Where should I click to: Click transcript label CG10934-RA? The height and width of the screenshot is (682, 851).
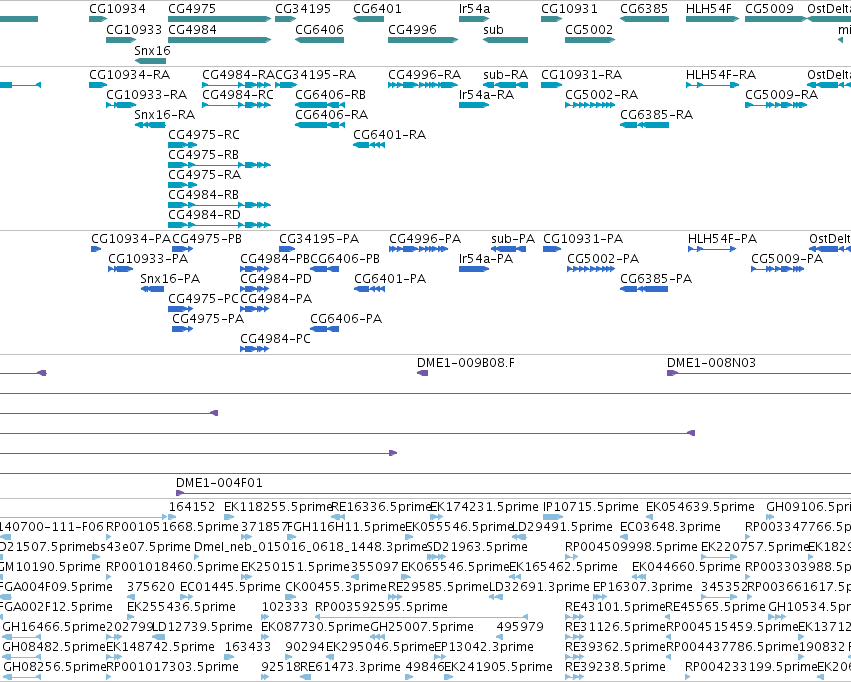(130, 74)
